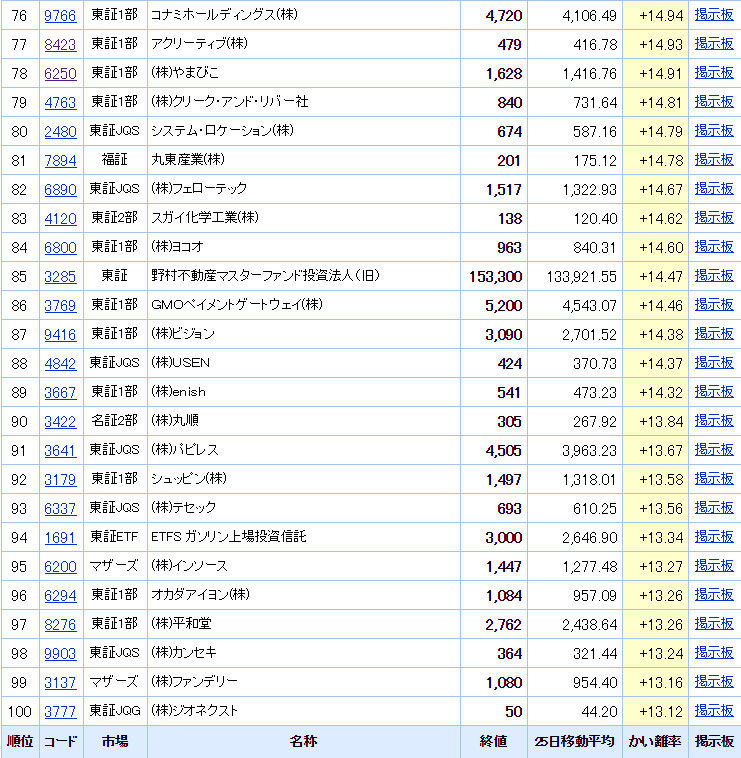The width and height of the screenshot is (741, 758).
Task: Click the かい離率 column header
Action: [x=655, y=741]
